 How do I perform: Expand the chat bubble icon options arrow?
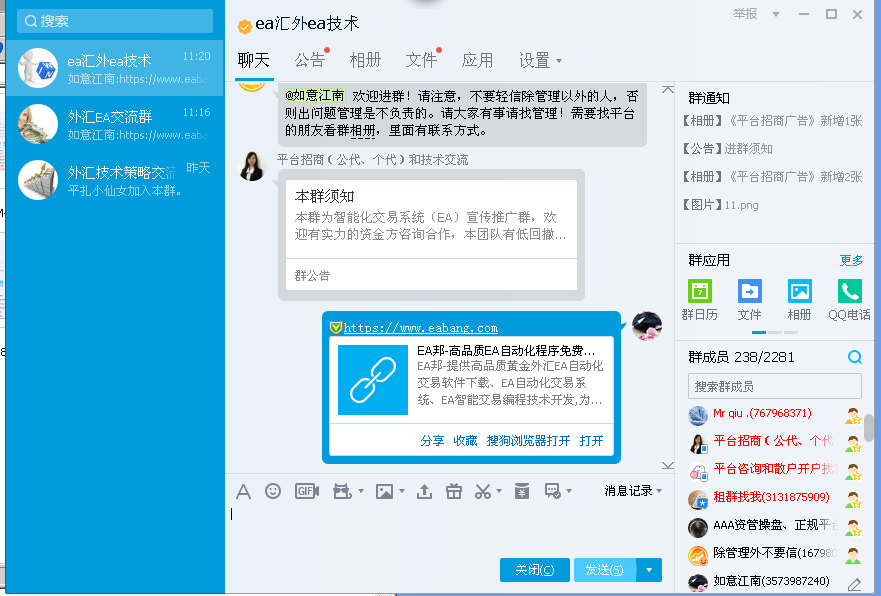tap(569, 491)
